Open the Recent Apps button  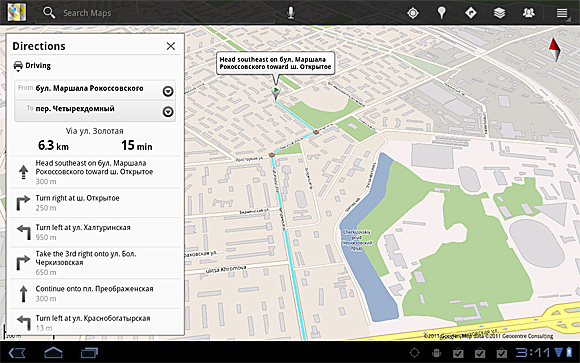pos(89,352)
